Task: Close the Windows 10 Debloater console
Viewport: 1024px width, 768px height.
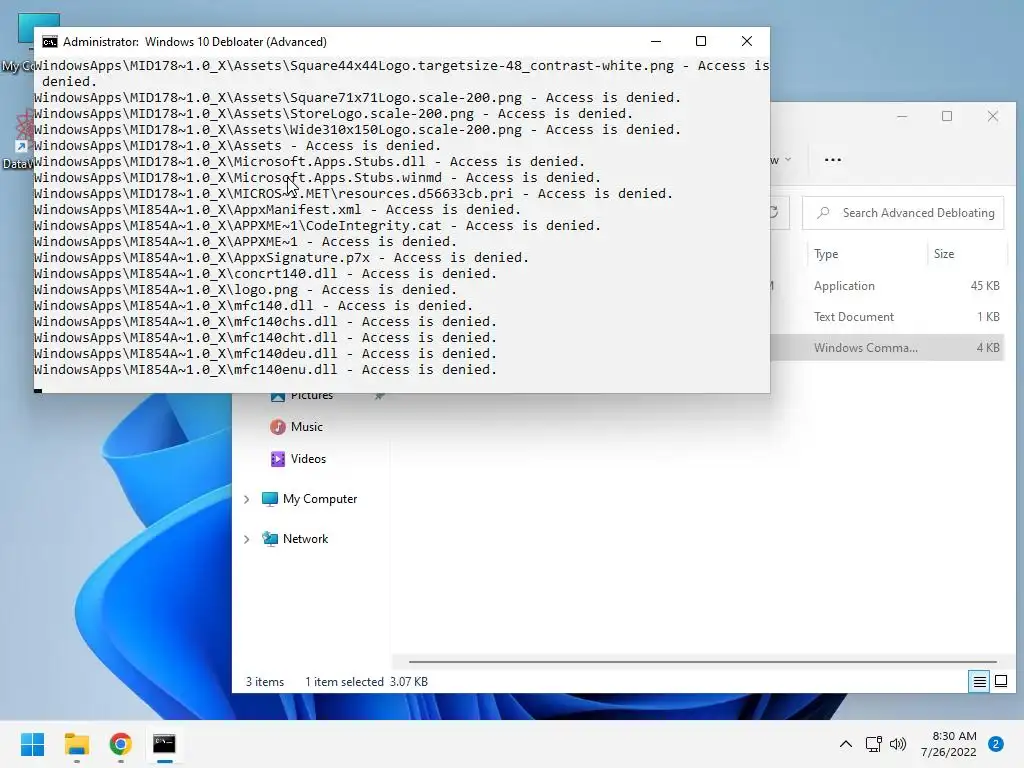Action: [x=746, y=41]
